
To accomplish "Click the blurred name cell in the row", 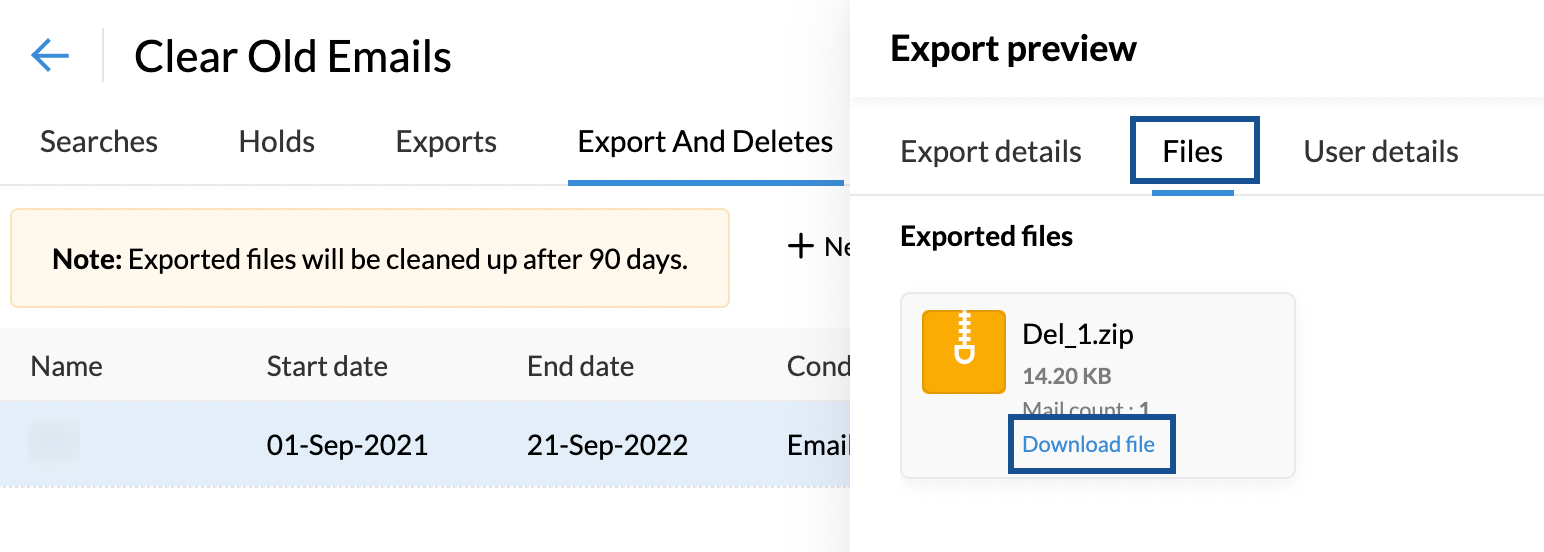I will (54, 444).
